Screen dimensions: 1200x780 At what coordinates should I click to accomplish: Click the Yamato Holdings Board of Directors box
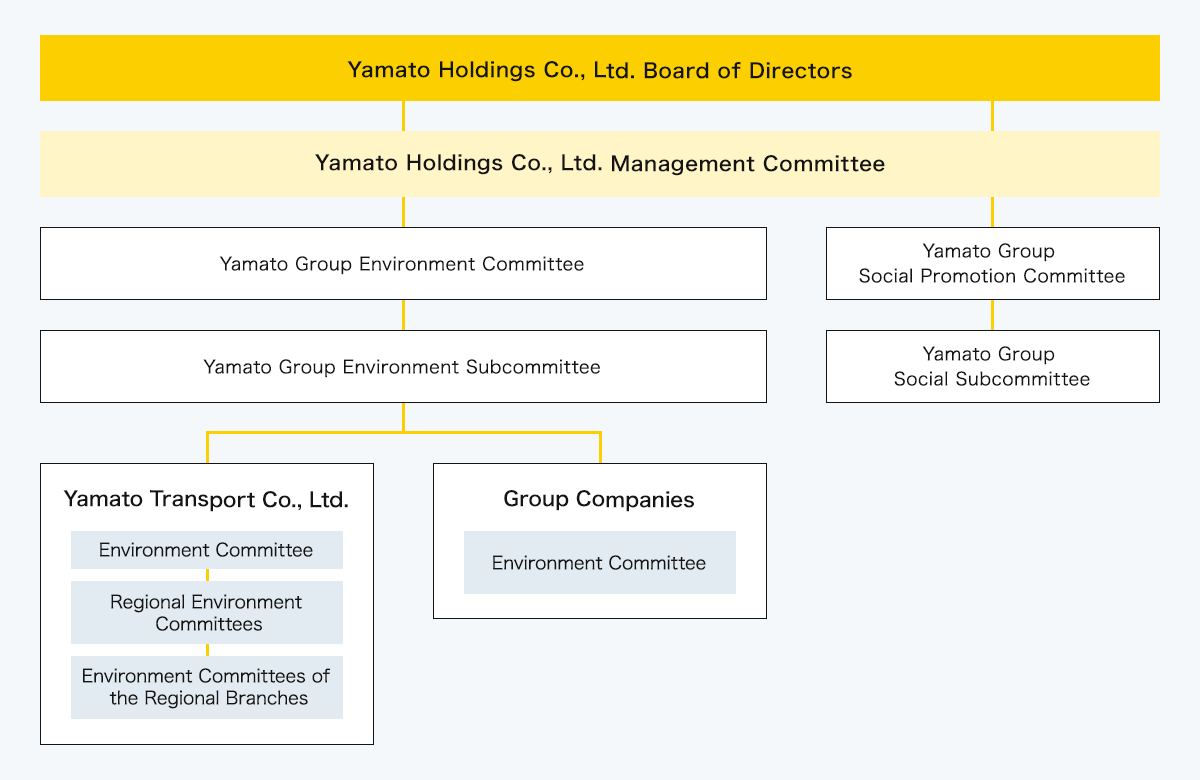point(600,68)
